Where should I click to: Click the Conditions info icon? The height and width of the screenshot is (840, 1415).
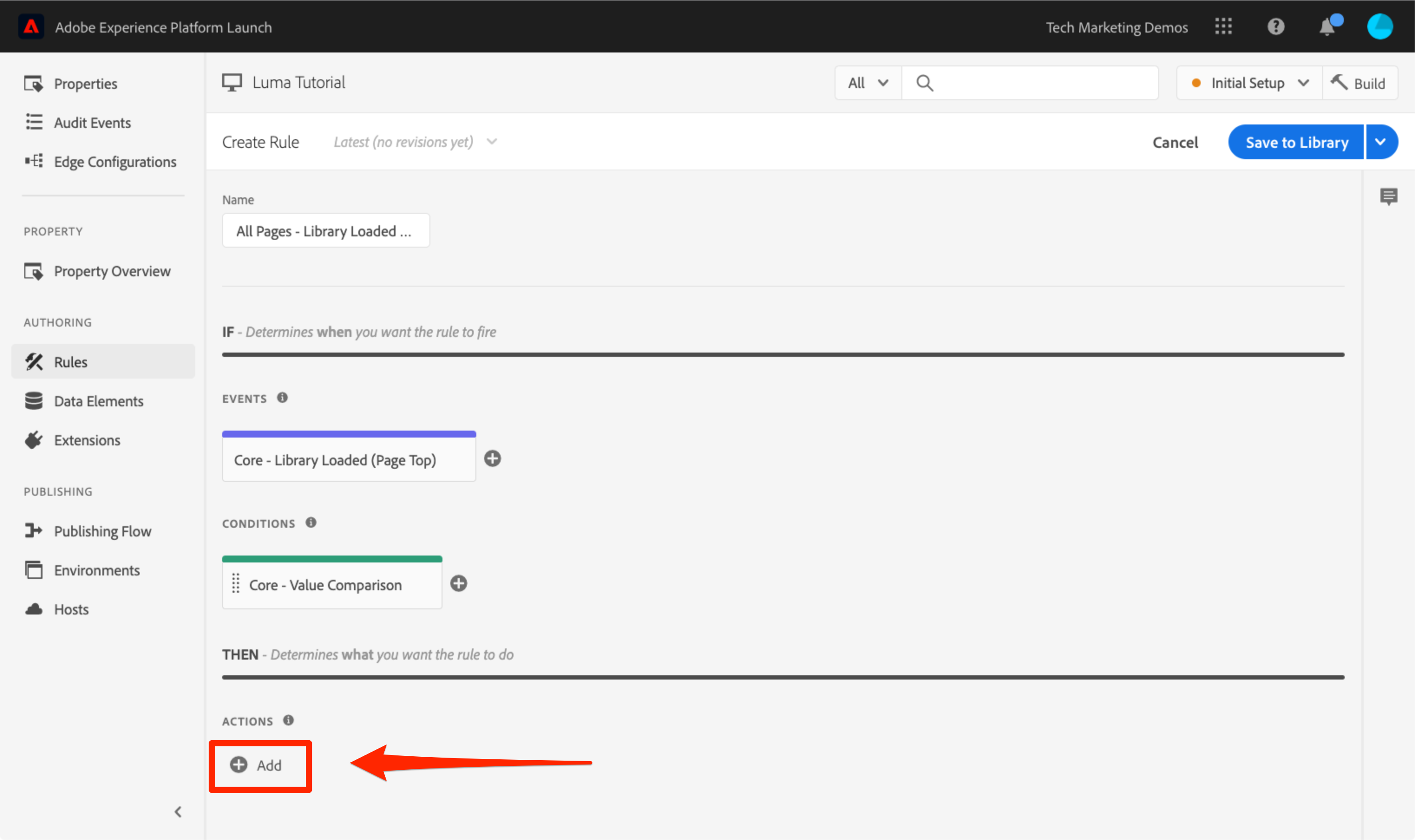(x=311, y=523)
